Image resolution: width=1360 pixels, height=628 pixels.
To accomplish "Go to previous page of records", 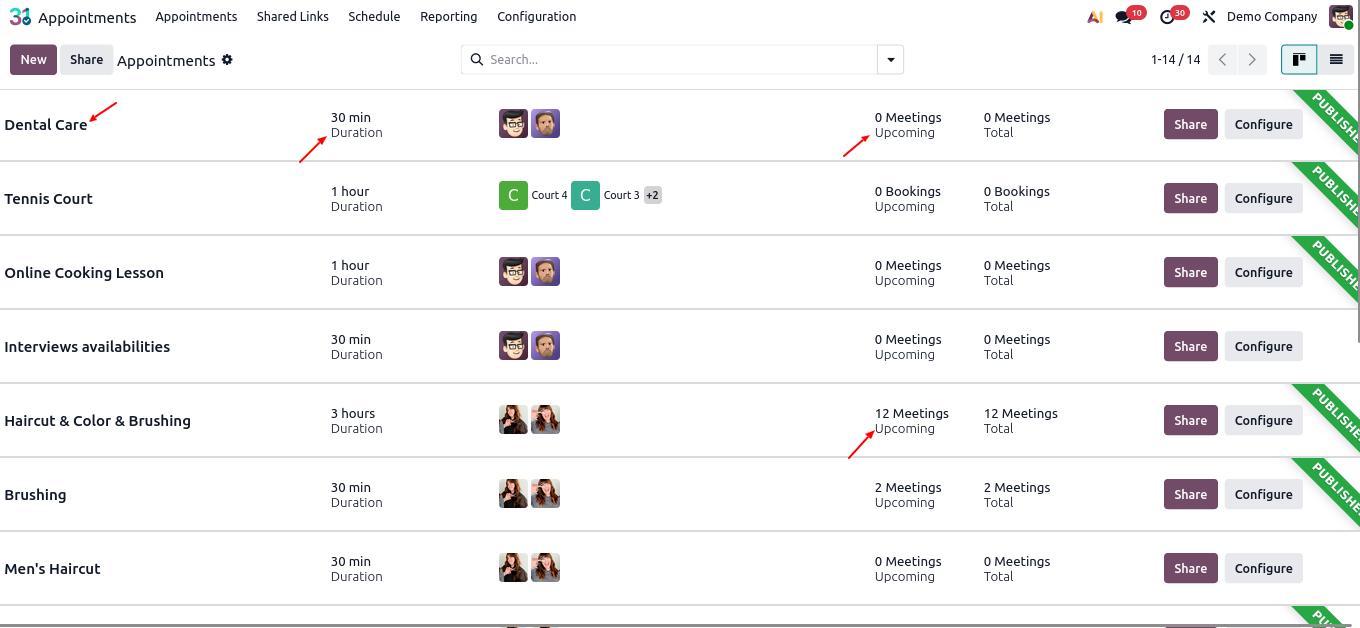I will coord(1222,60).
